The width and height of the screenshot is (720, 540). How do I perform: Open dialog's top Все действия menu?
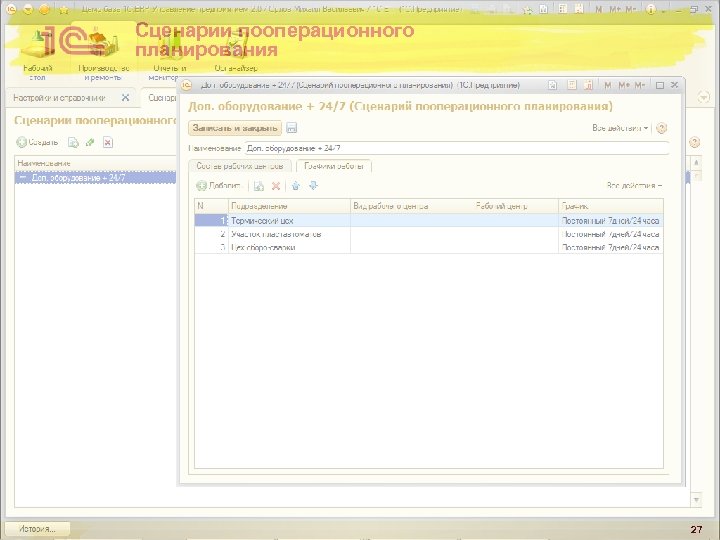tap(620, 128)
